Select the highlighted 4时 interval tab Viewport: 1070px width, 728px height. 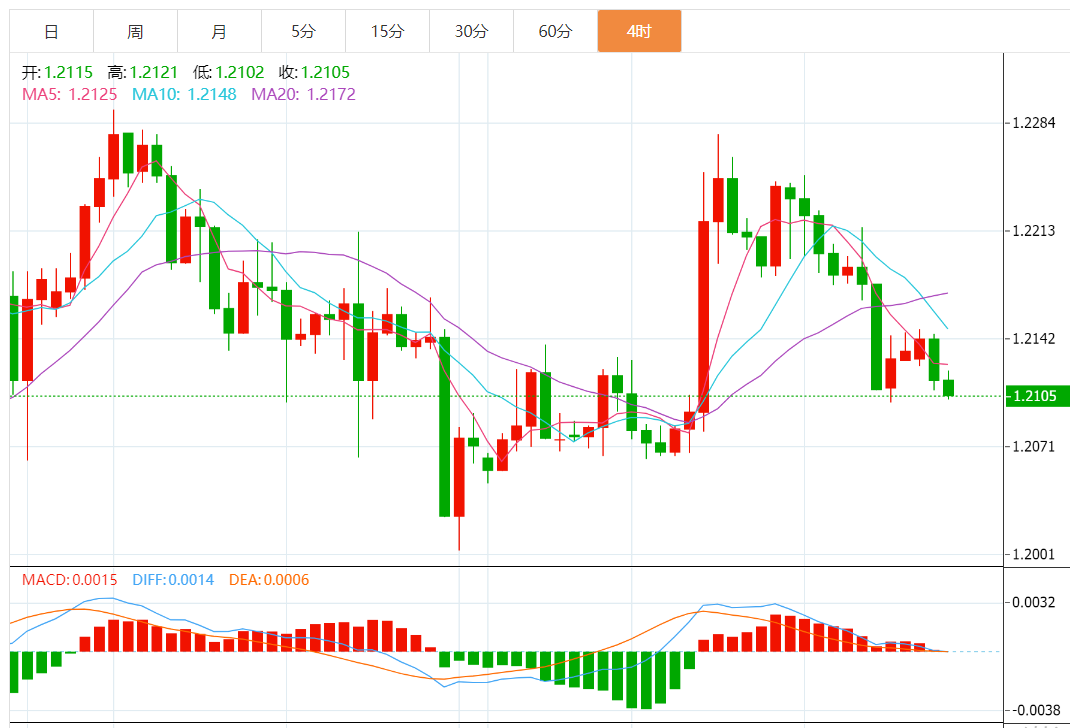639,31
